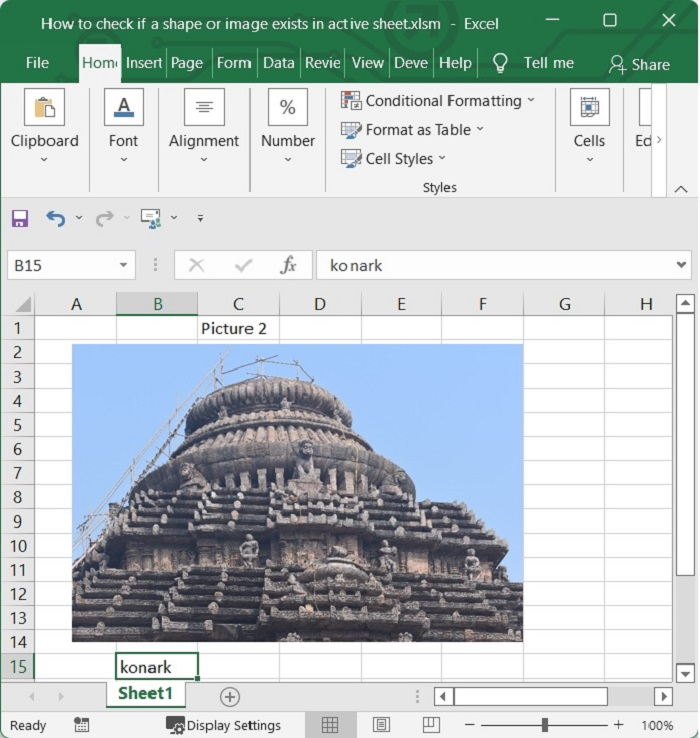Screen dimensions: 700x738
Task: Expand the Cells group dropdown arrow
Action: tap(589, 160)
